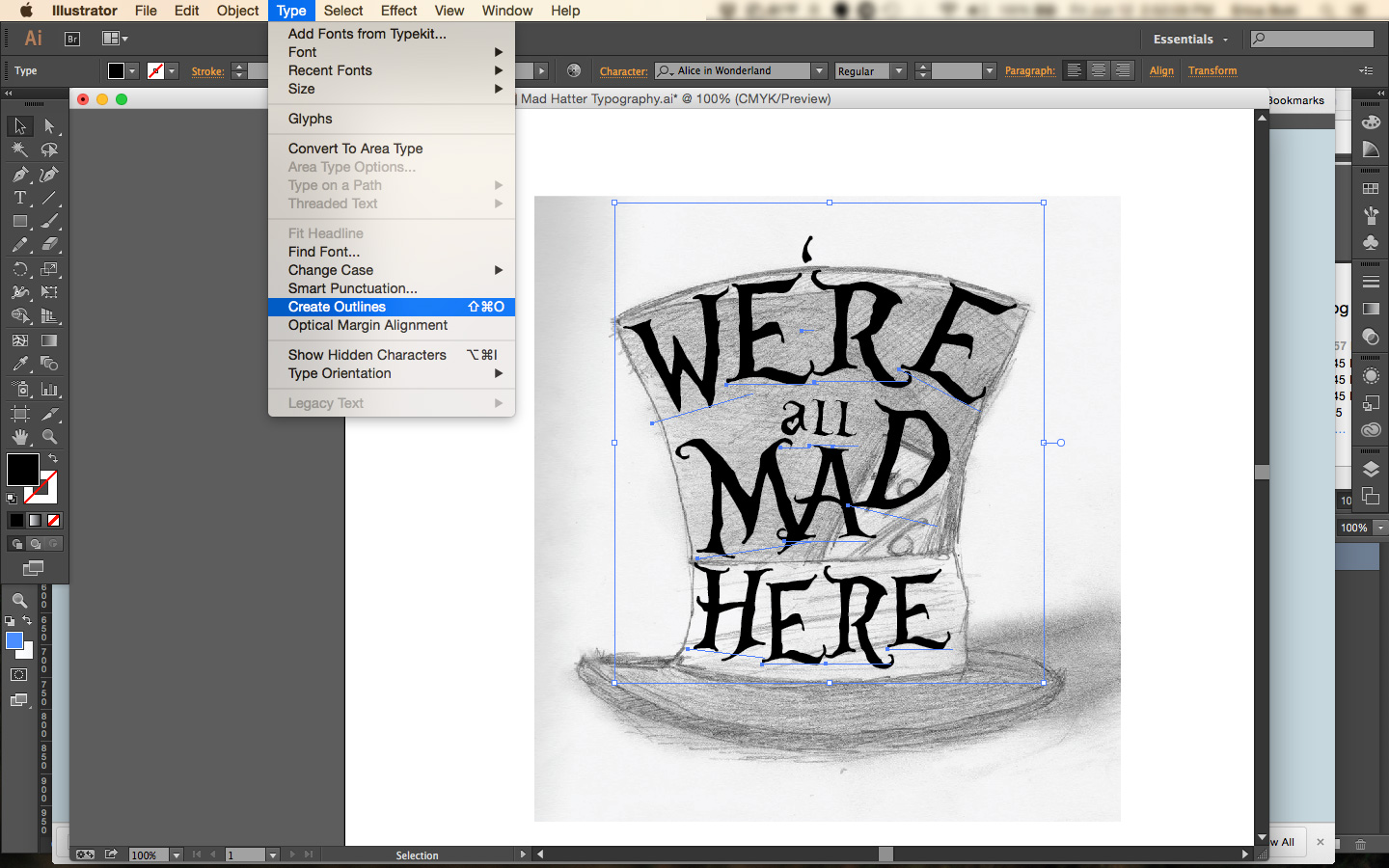
Task: Select the Mesh tool
Action: (x=20, y=340)
